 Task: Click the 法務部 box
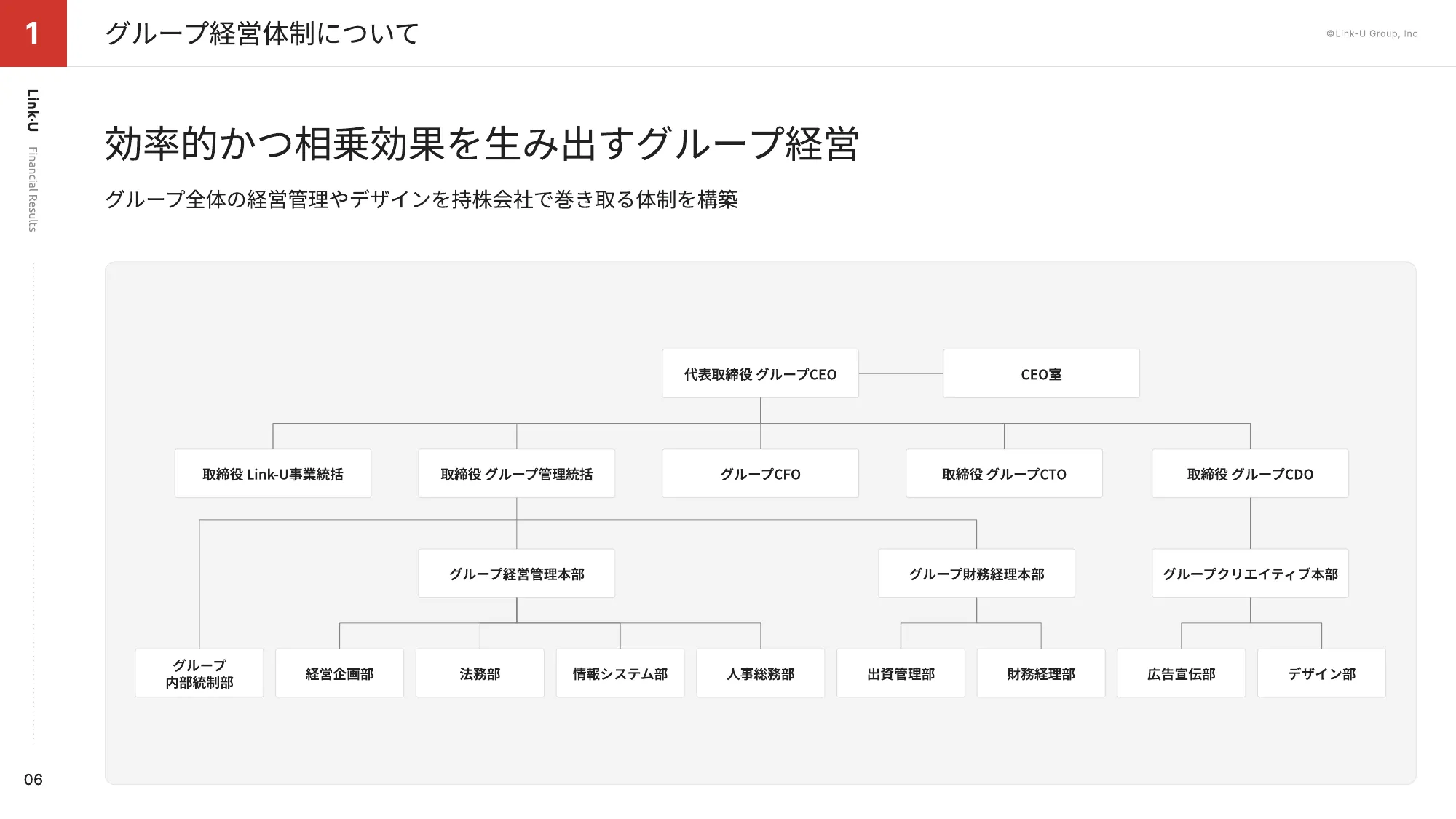coord(480,673)
